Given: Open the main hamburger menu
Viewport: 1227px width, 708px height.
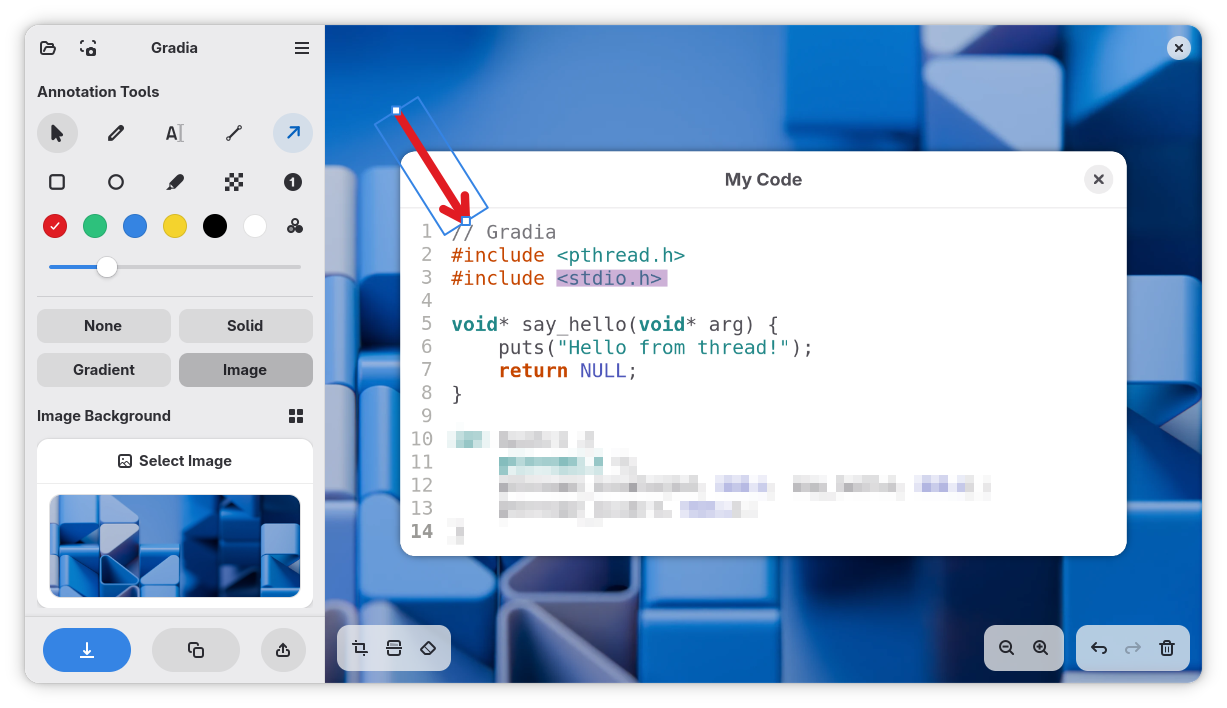Looking at the screenshot, I should (302, 48).
